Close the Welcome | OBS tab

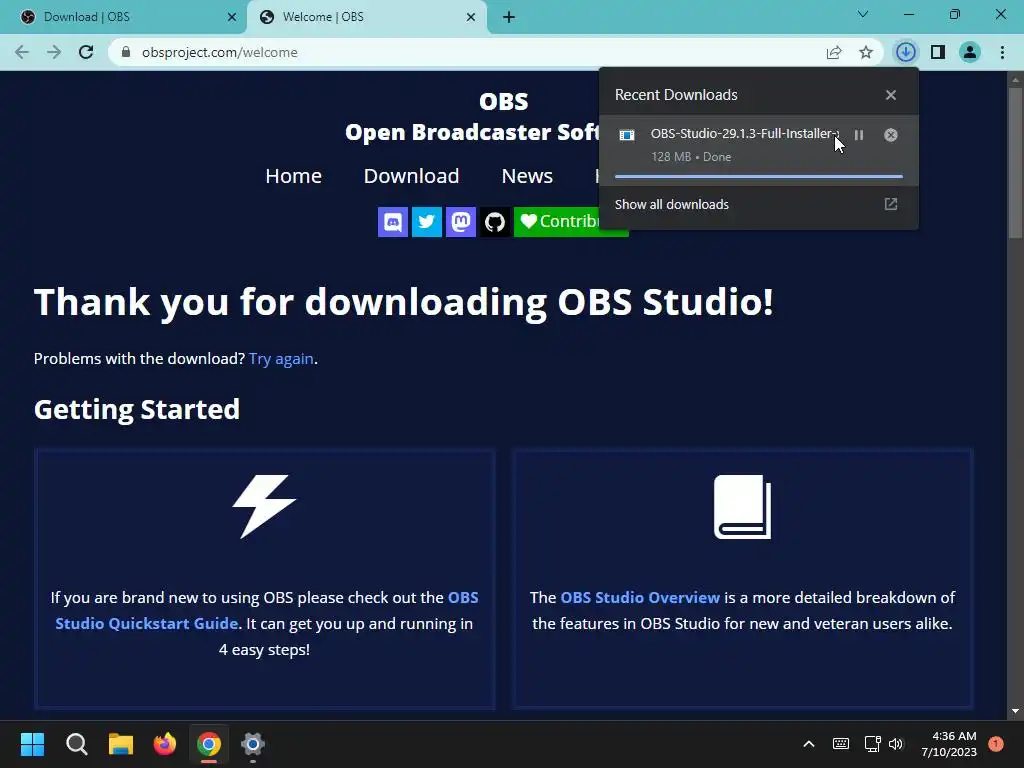[x=471, y=17]
